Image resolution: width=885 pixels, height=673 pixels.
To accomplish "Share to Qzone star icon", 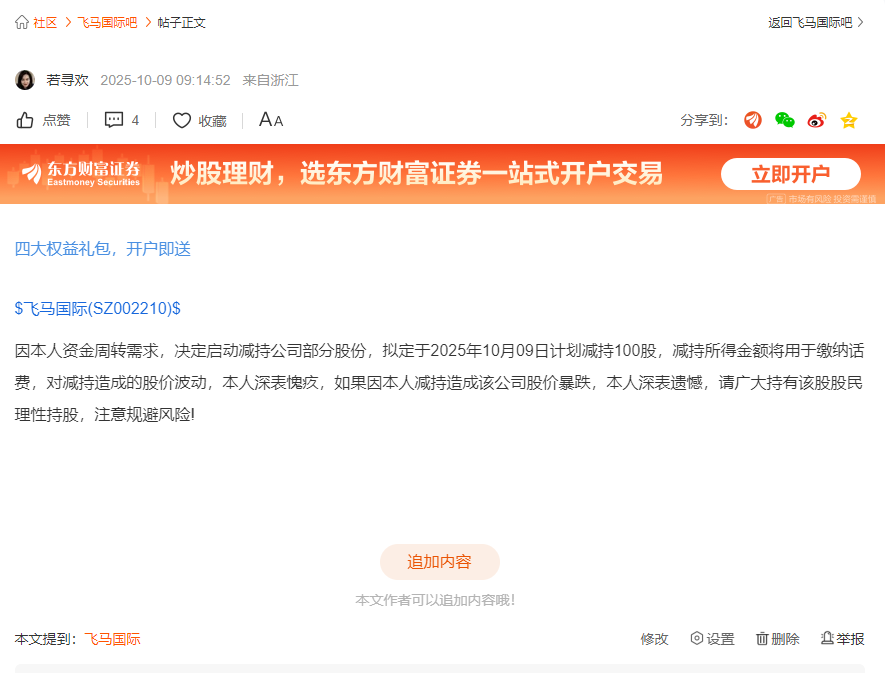I will pyautogui.click(x=849, y=120).
